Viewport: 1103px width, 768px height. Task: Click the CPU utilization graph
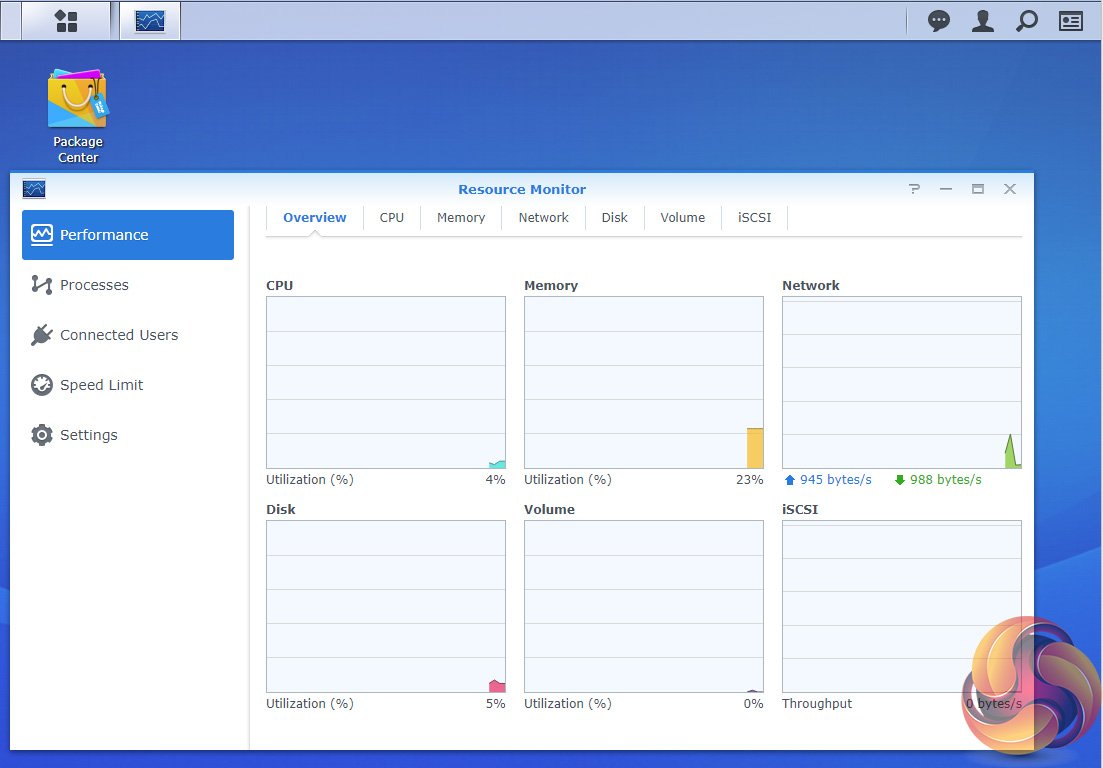pyautogui.click(x=386, y=382)
